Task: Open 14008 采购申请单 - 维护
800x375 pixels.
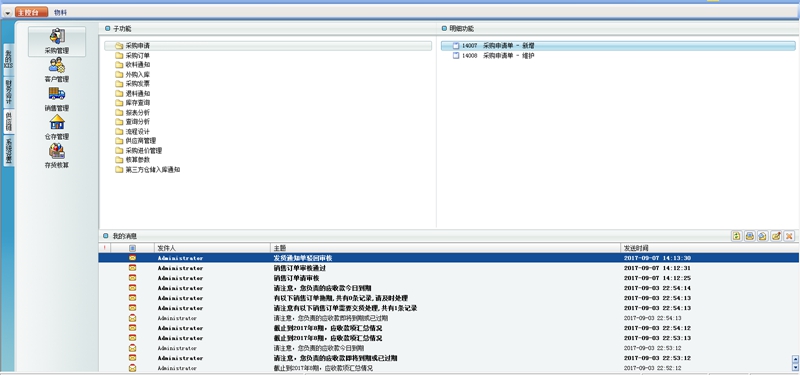Action: click(x=493, y=56)
